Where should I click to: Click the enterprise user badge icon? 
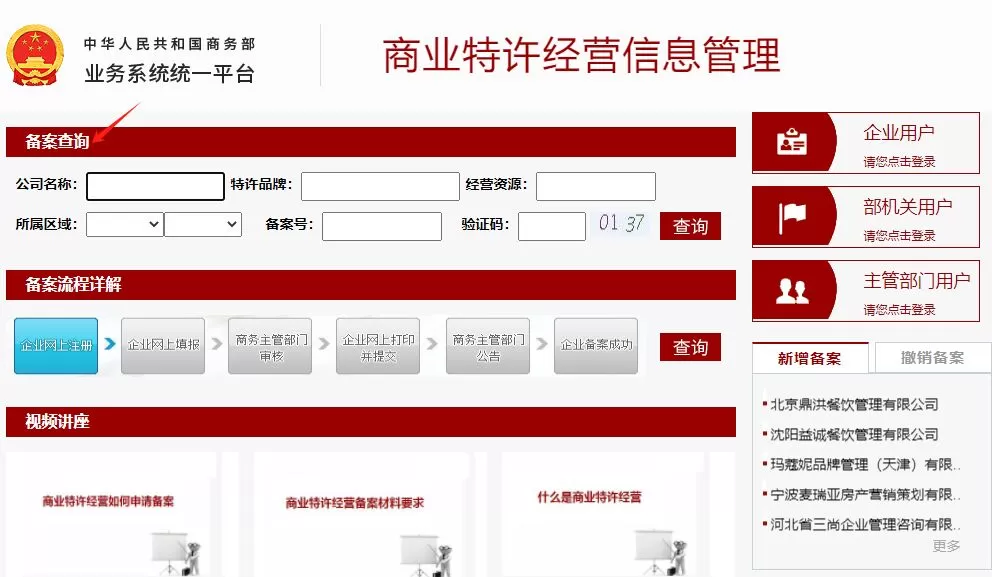point(793,141)
